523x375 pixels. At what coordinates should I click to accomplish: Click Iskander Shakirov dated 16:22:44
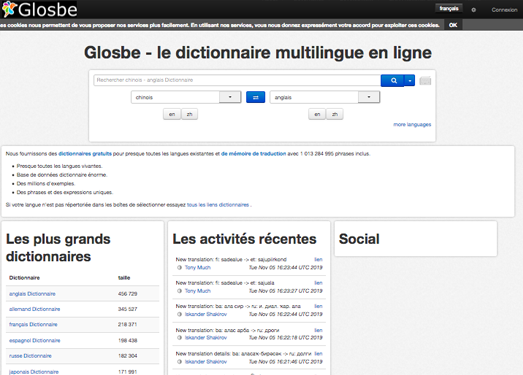click(206, 314)
